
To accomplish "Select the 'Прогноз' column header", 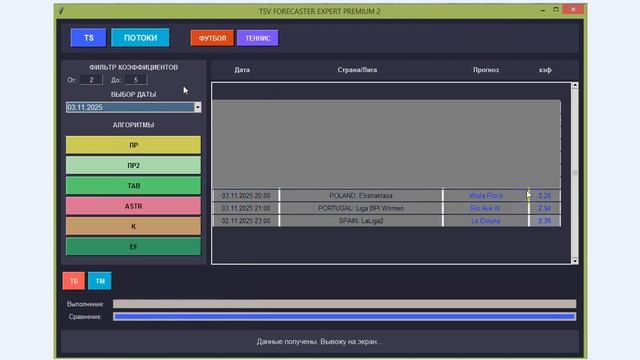I will (x=486, y=70).
